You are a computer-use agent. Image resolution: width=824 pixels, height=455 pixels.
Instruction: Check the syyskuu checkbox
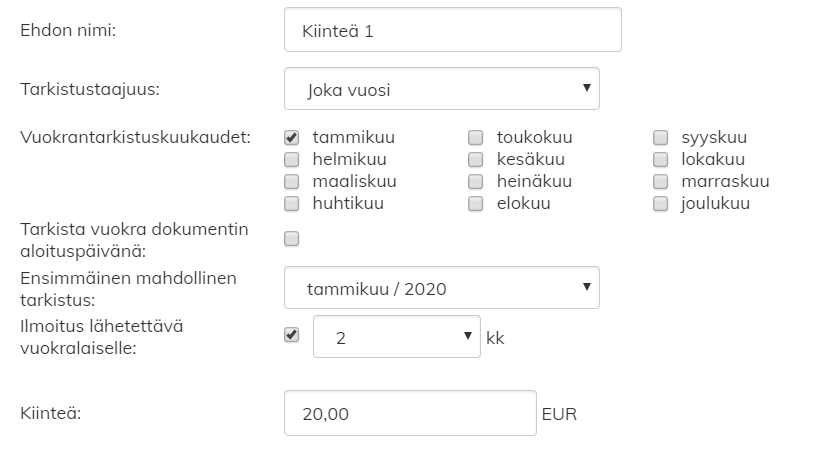(661, 137)
